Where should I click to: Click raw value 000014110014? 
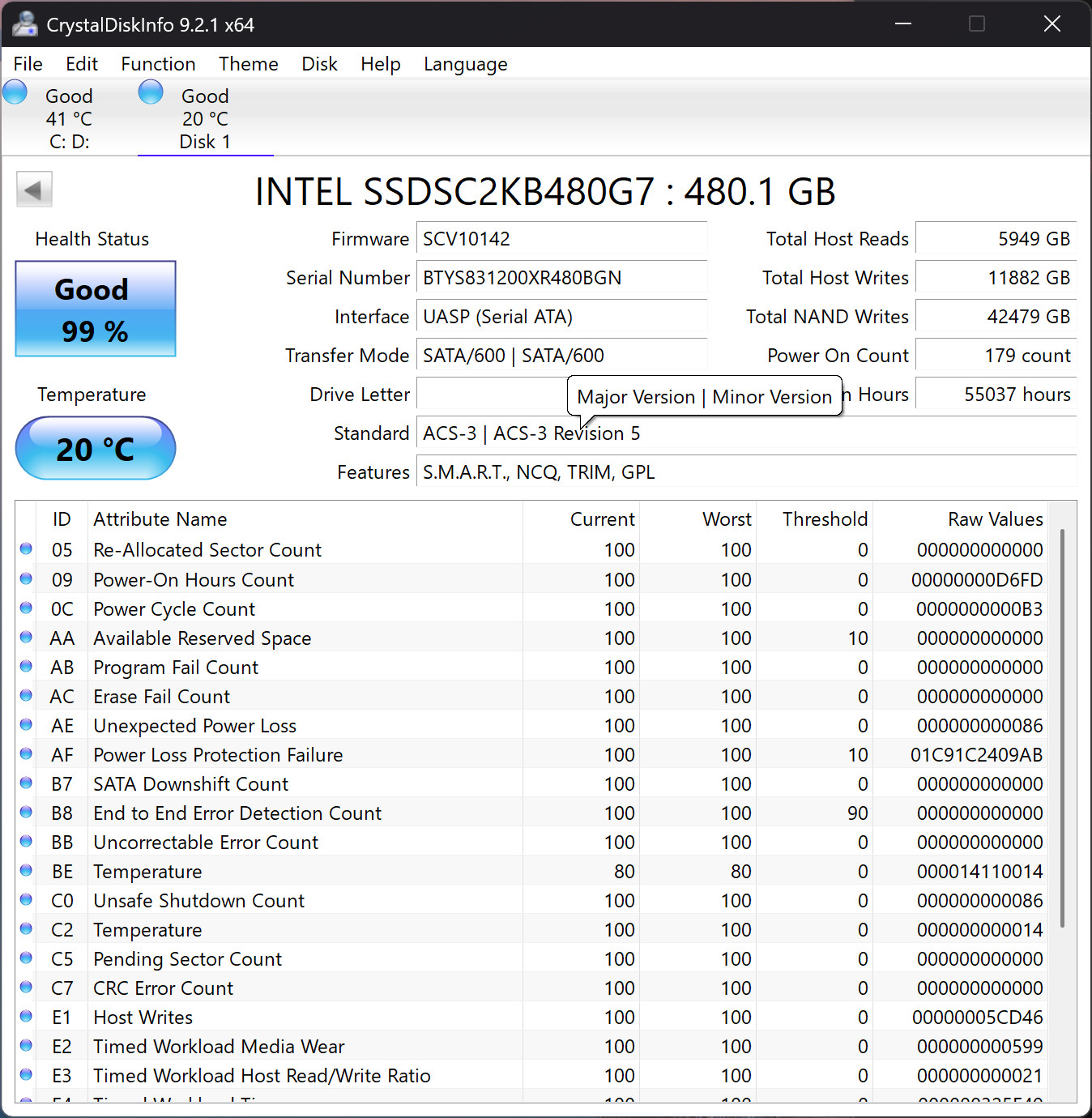980,872
